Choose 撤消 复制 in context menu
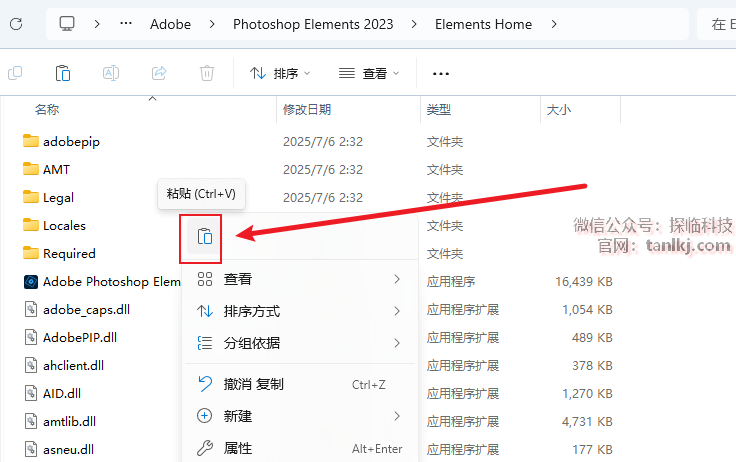The width and height of the screenshot is (736, 462). [299, 385]
